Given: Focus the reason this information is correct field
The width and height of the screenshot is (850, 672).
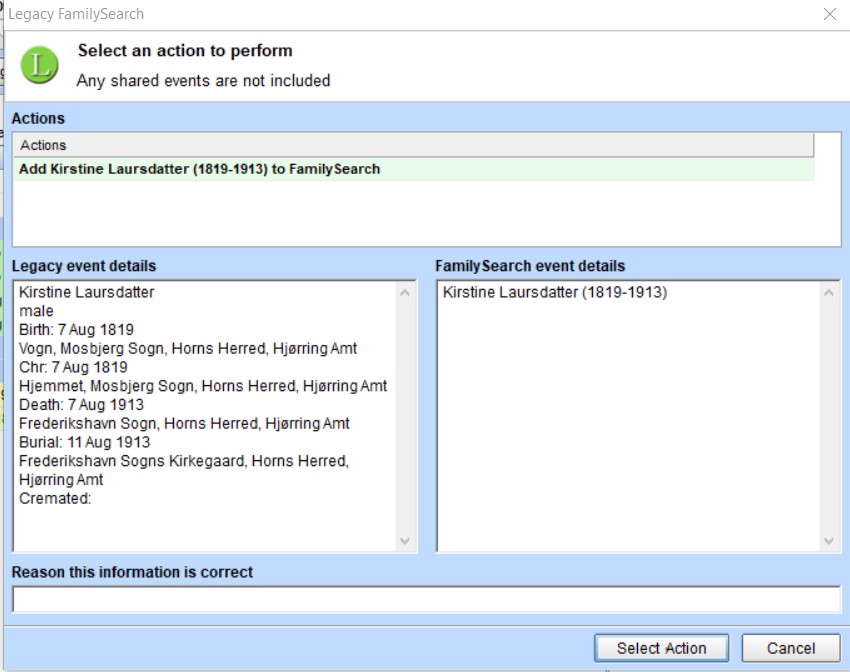Looking at the screenshot, I should pyautogui.click(x=426, y=599).
